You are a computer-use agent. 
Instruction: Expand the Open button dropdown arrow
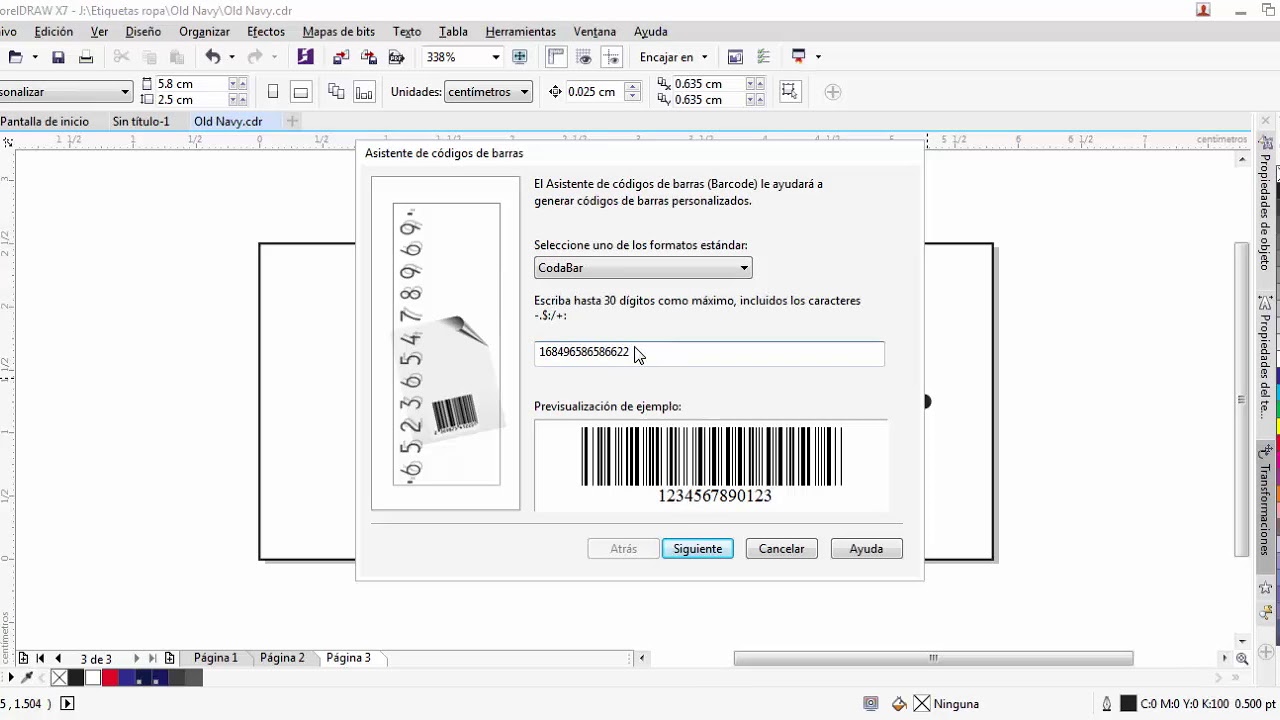click(35, 57)
